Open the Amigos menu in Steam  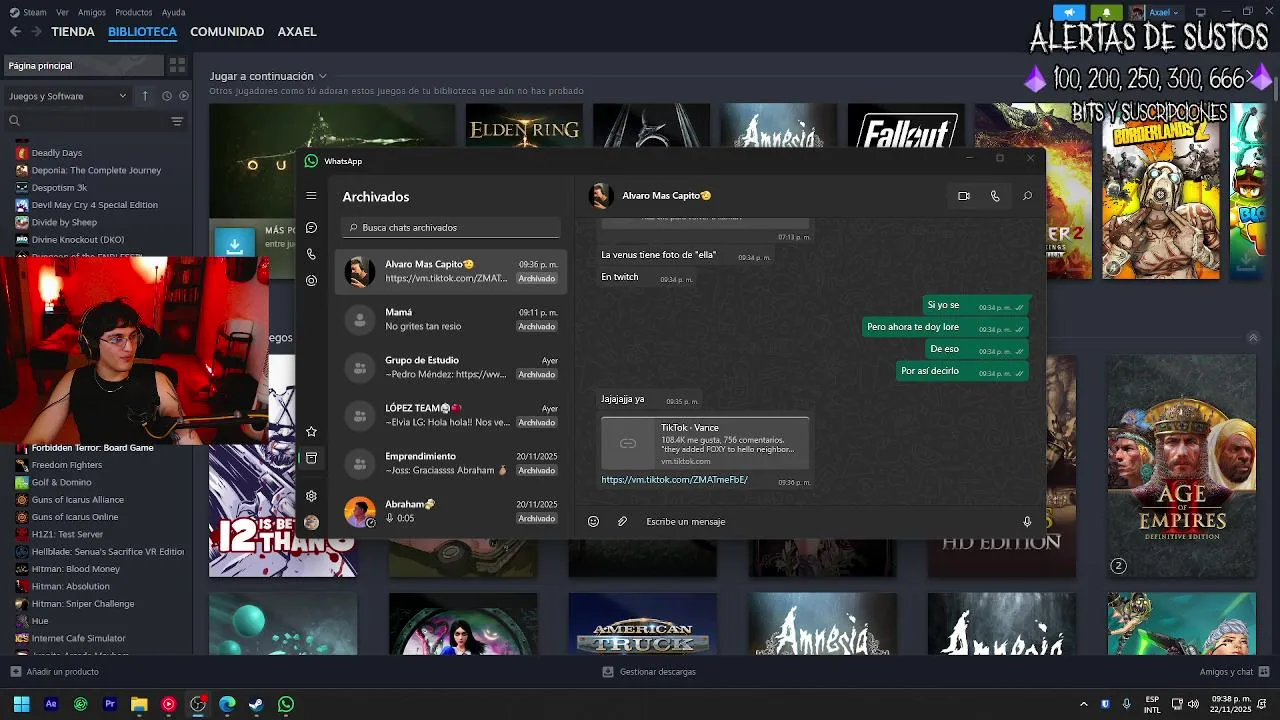pyautogui.click(x=92, y=12)
